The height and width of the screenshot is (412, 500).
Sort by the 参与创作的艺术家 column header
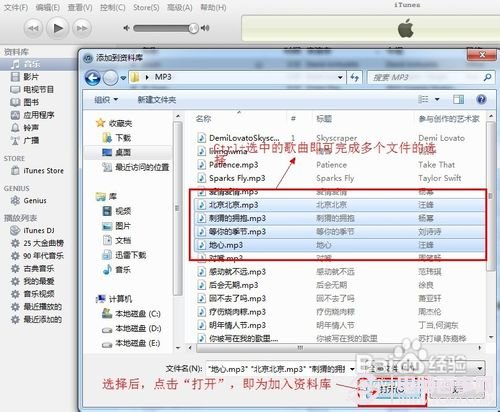tap(449, 118)
